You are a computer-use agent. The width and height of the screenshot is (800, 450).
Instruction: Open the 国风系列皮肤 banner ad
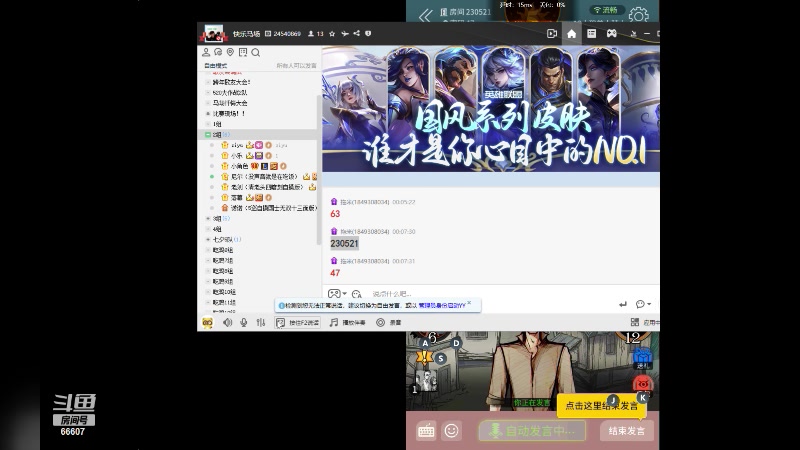coord(490,109)
